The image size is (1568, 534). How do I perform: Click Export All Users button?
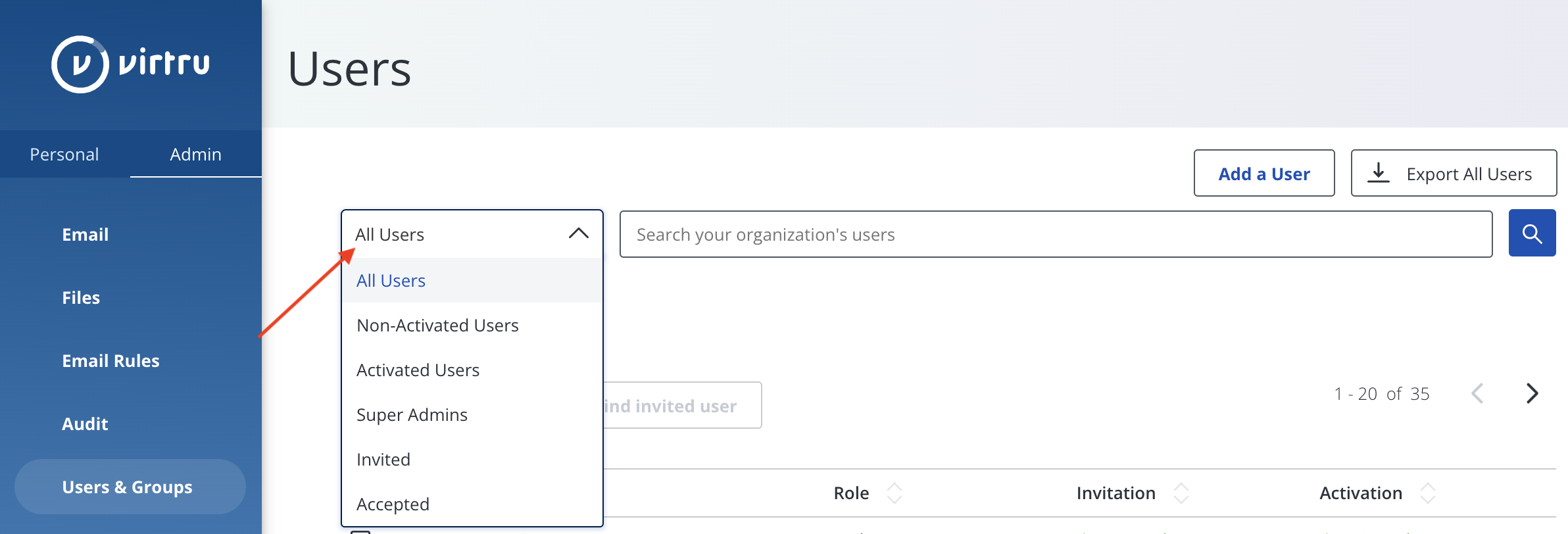click(x=1454, y=174)
